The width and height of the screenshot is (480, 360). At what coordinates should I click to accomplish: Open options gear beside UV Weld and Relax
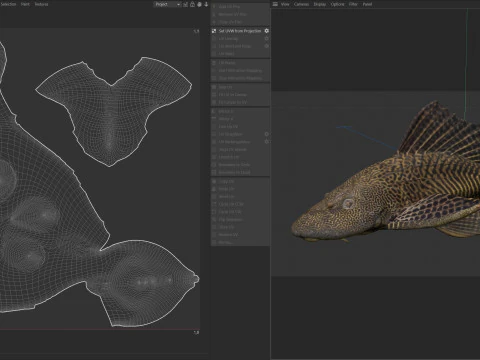[x=266, y=46]
